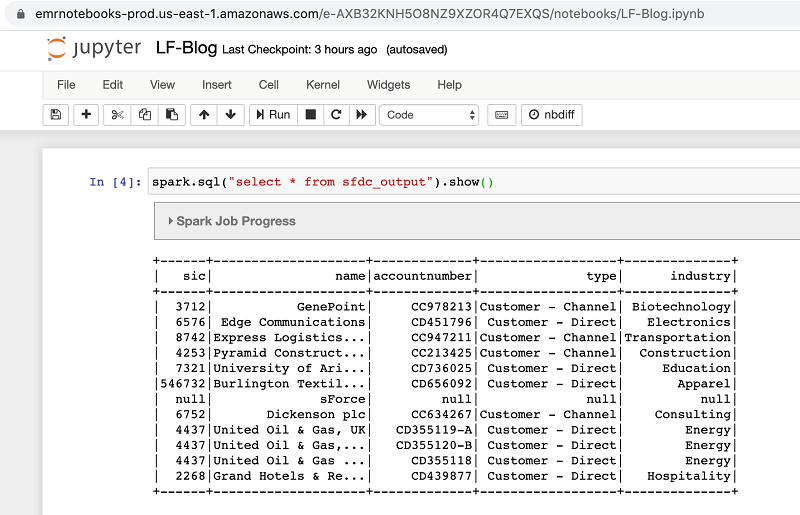Run the current cell
Image resolution: width=800 pixels, height=515 pixels.
(273, 115)
